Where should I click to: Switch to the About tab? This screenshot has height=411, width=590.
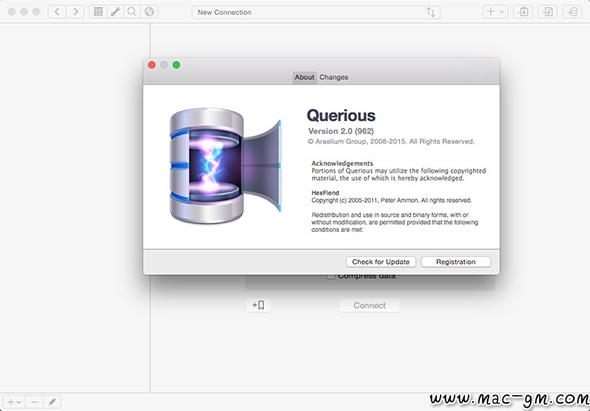click(304, 77)
